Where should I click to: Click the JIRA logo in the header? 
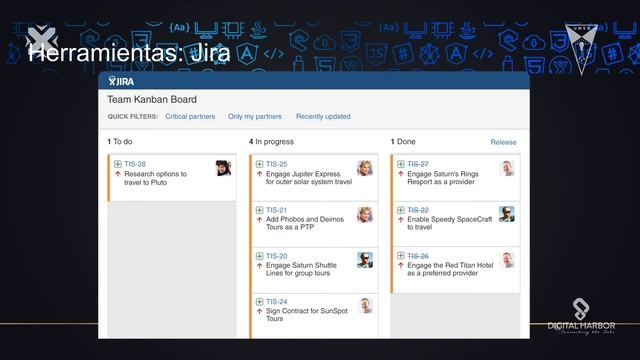pyautogui.click(x=121, y=81)
